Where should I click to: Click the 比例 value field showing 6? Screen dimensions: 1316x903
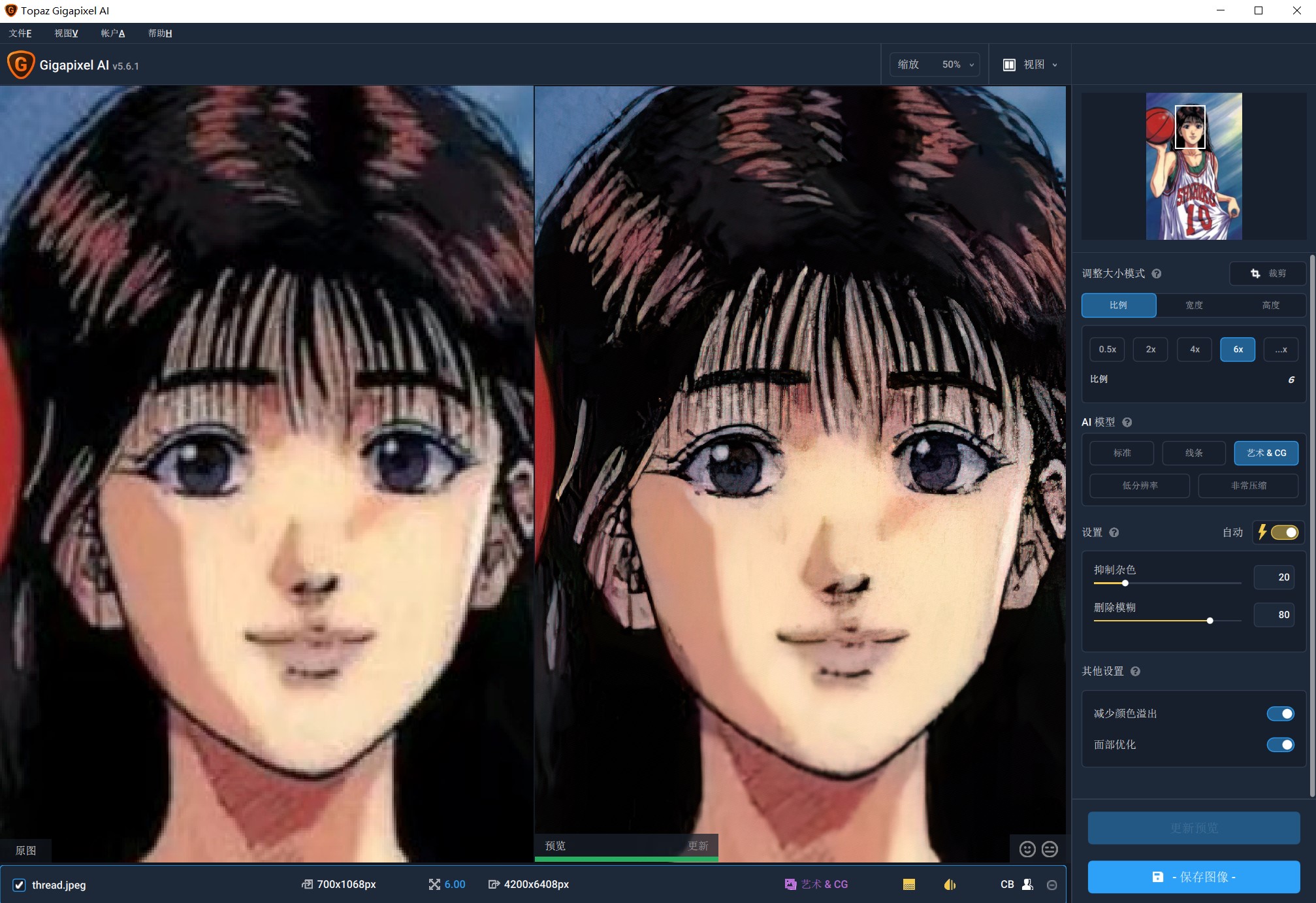point(1291,380)
